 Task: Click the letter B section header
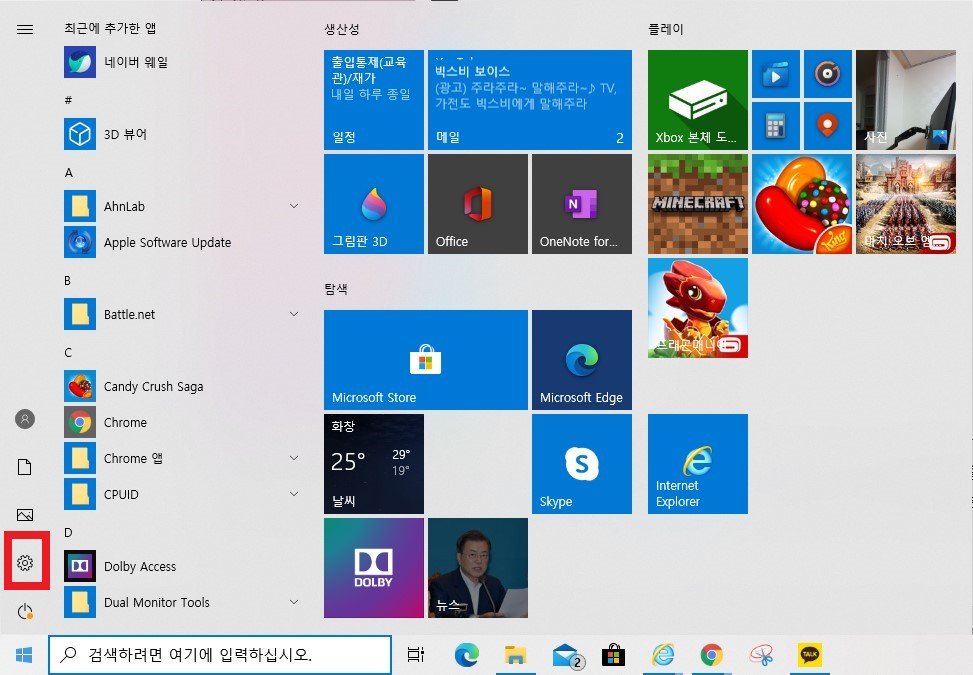68,280
